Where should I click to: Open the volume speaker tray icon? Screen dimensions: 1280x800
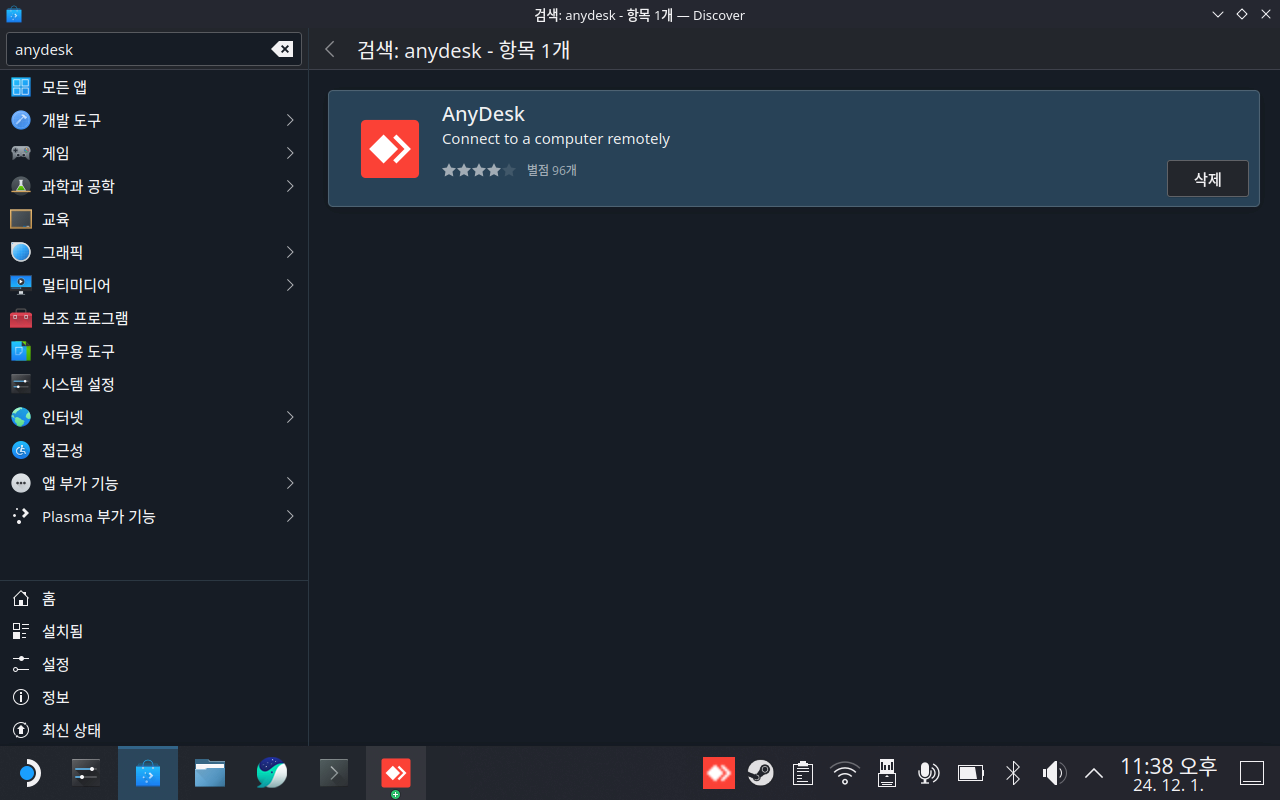pos(1054,773)
